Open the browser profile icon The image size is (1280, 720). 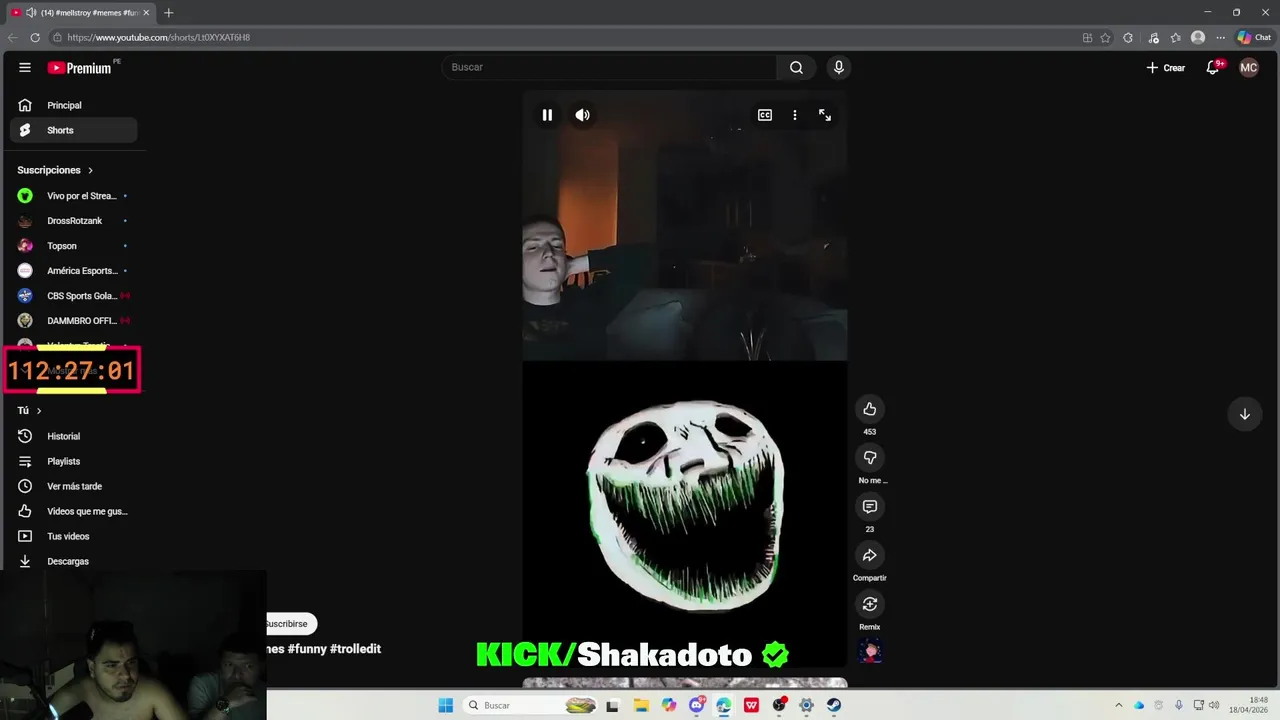tap(1198, 38)
